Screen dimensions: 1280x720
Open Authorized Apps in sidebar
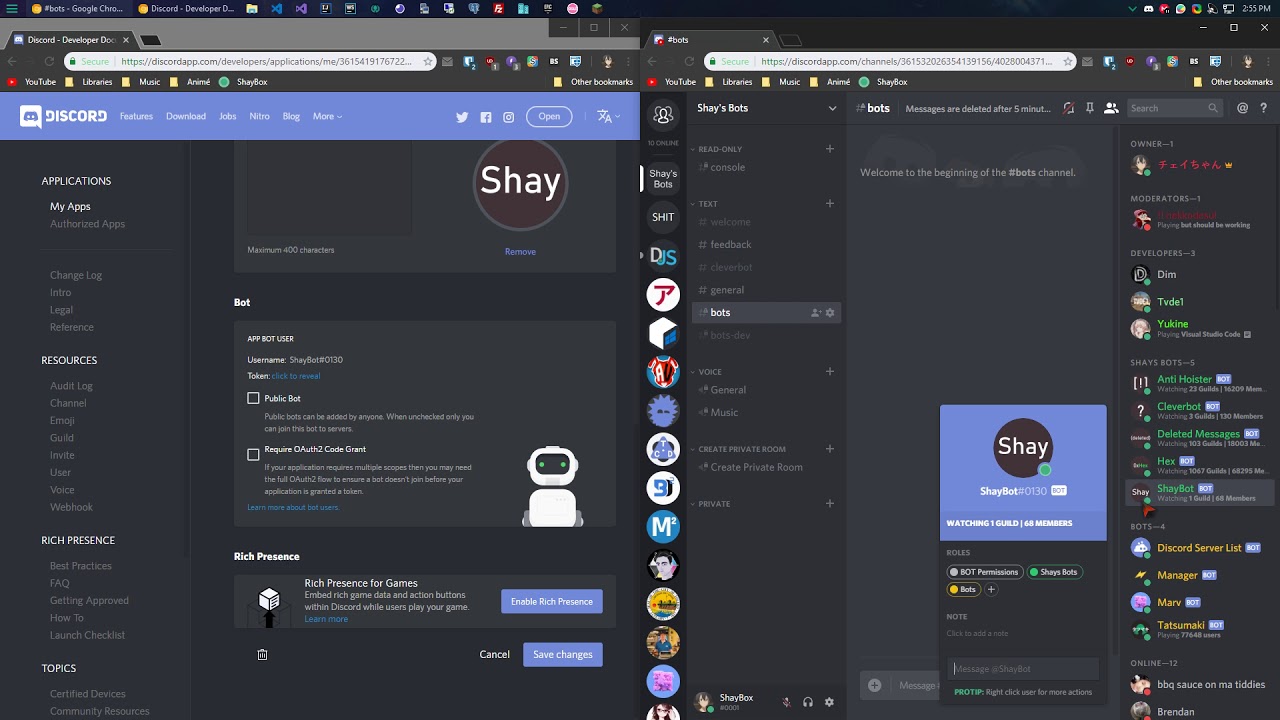(x=87, y=224)
